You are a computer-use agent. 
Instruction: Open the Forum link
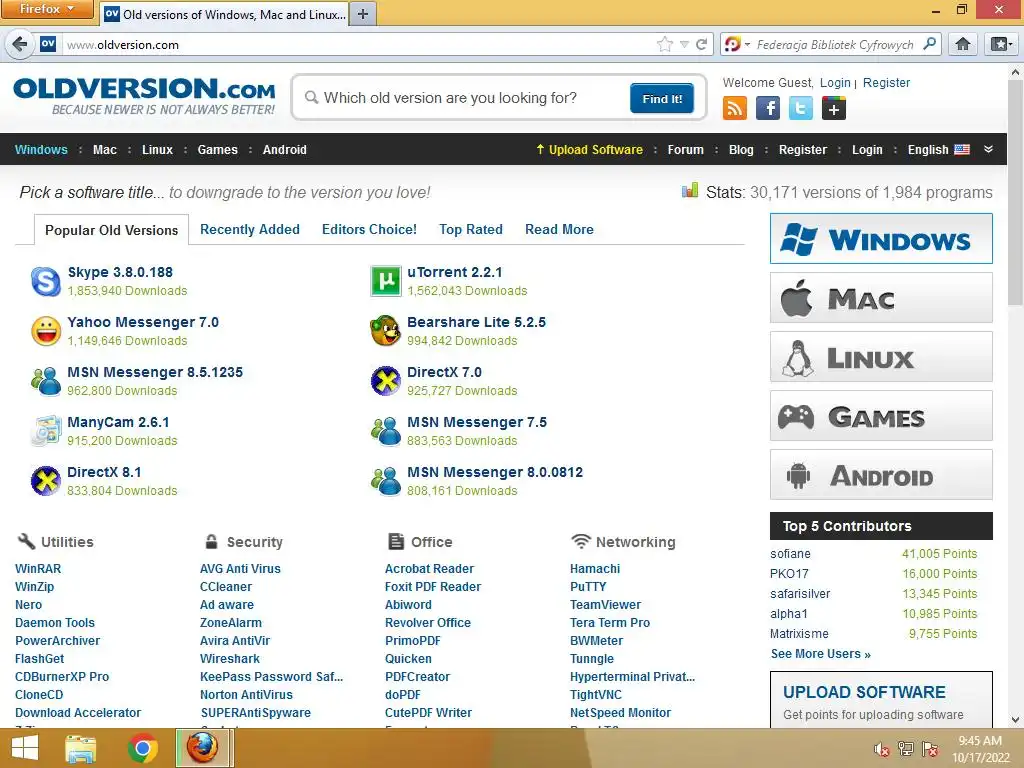685,150
